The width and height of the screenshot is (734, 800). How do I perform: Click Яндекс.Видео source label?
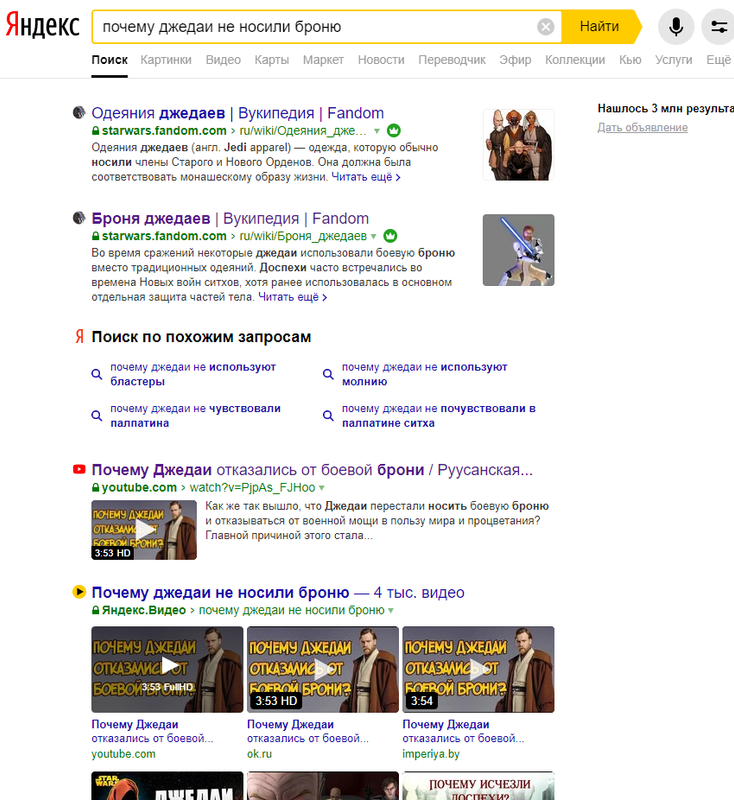[144, 610]
